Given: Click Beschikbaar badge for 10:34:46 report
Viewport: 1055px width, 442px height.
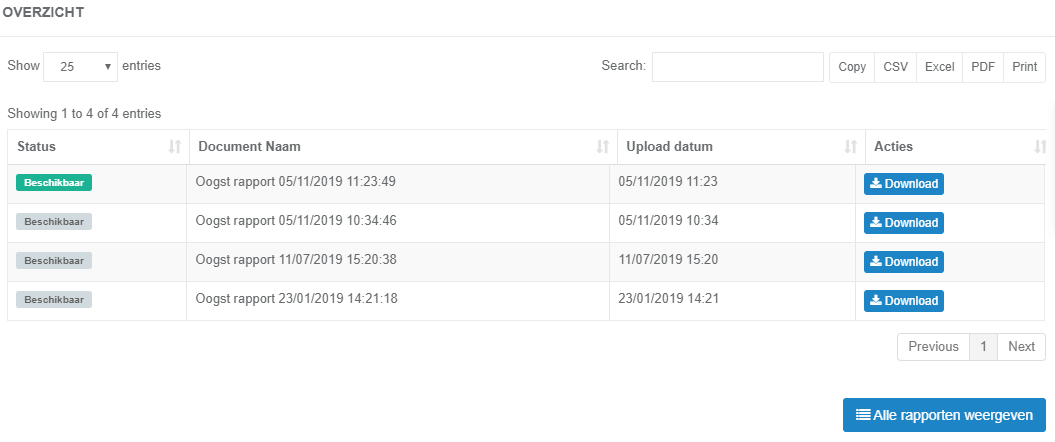Looking at the screenshot, I should 54,221.
